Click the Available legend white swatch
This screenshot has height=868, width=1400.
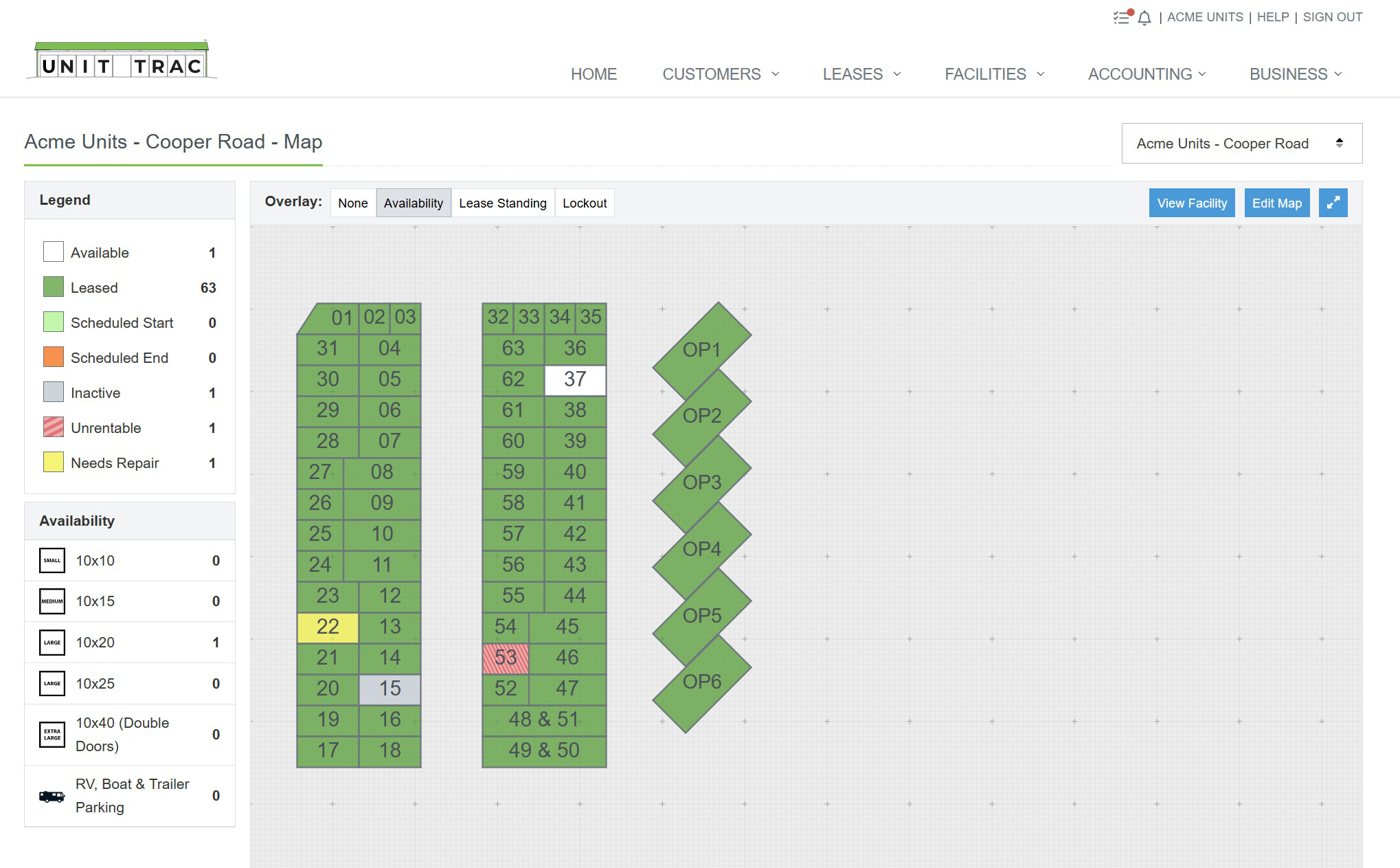pyautogui.click(x=53, y=252)
